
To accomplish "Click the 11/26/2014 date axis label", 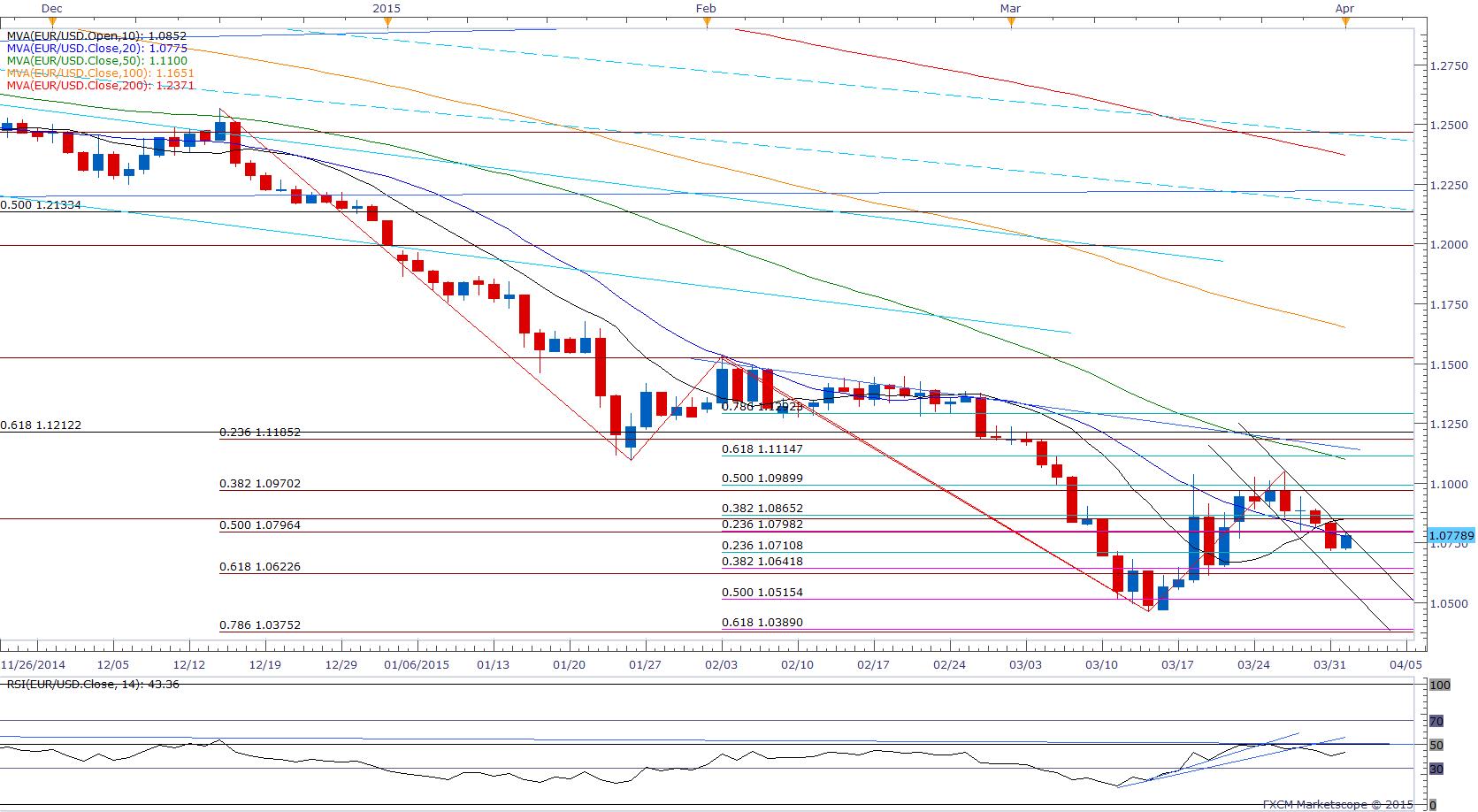I will (x=33, y=663).
